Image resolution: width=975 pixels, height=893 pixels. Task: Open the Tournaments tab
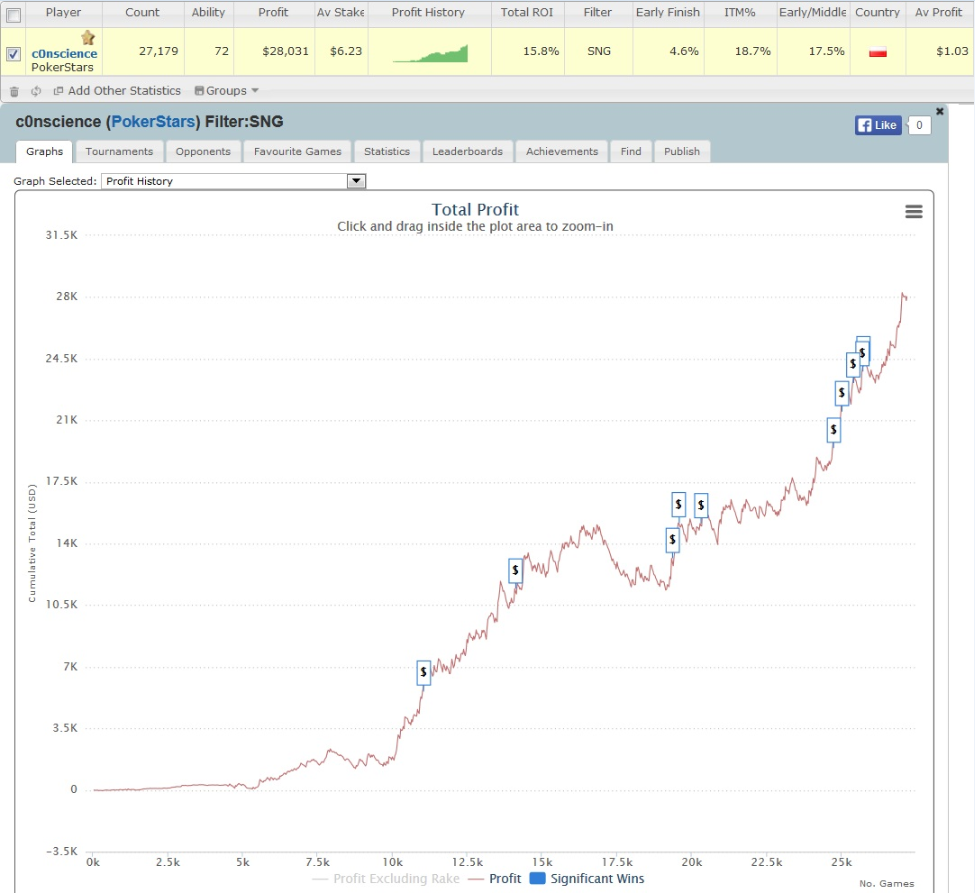[x=119, y=151]
